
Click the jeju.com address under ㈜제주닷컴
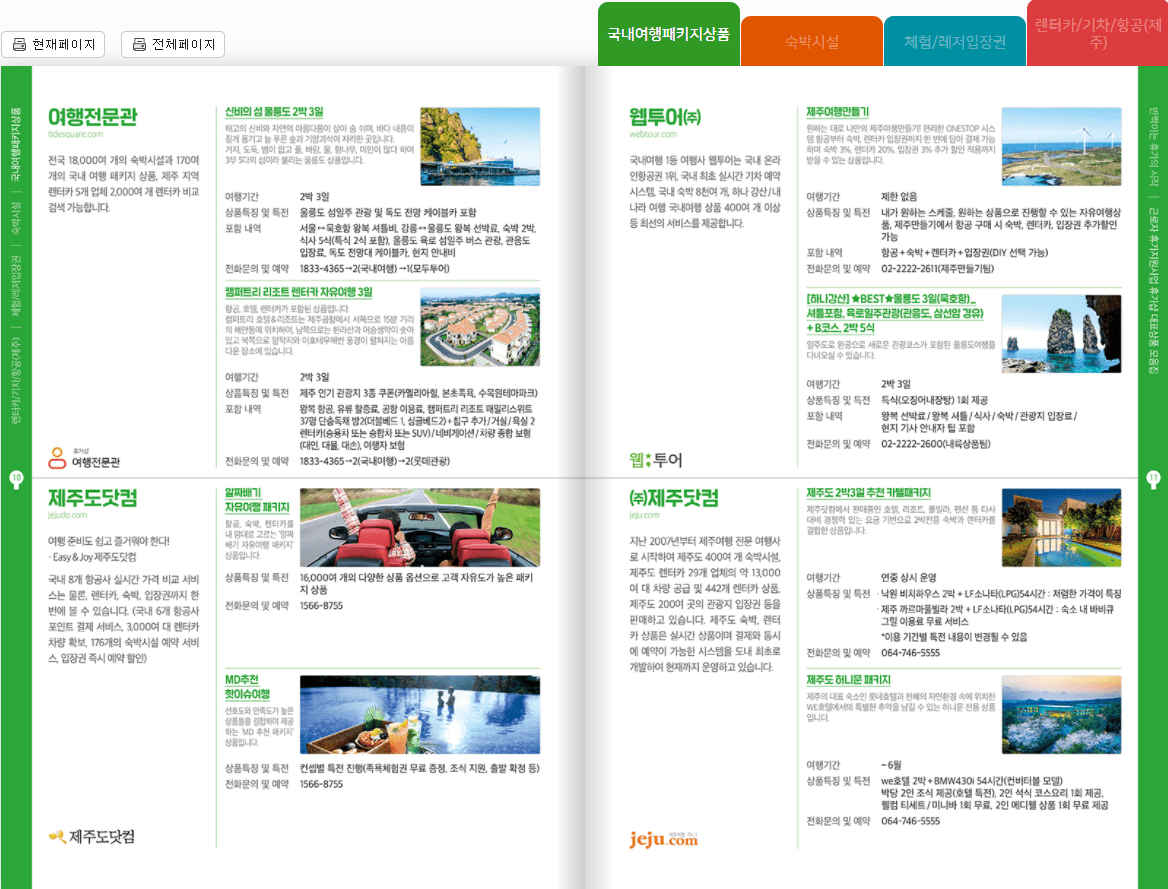click(644, 515)
